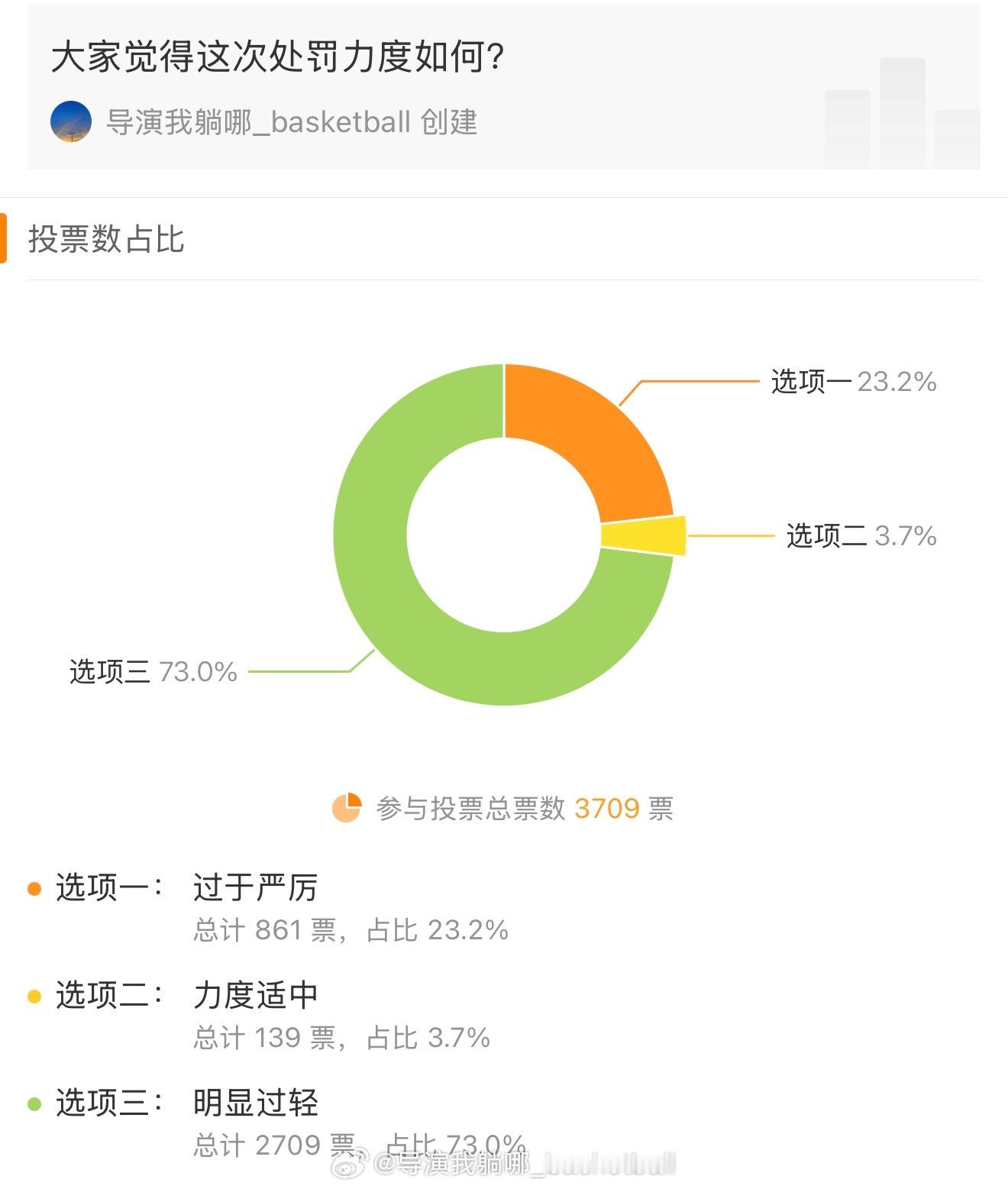
Task: Tap the 投票数占比 section heading
Action: (106, 239)
